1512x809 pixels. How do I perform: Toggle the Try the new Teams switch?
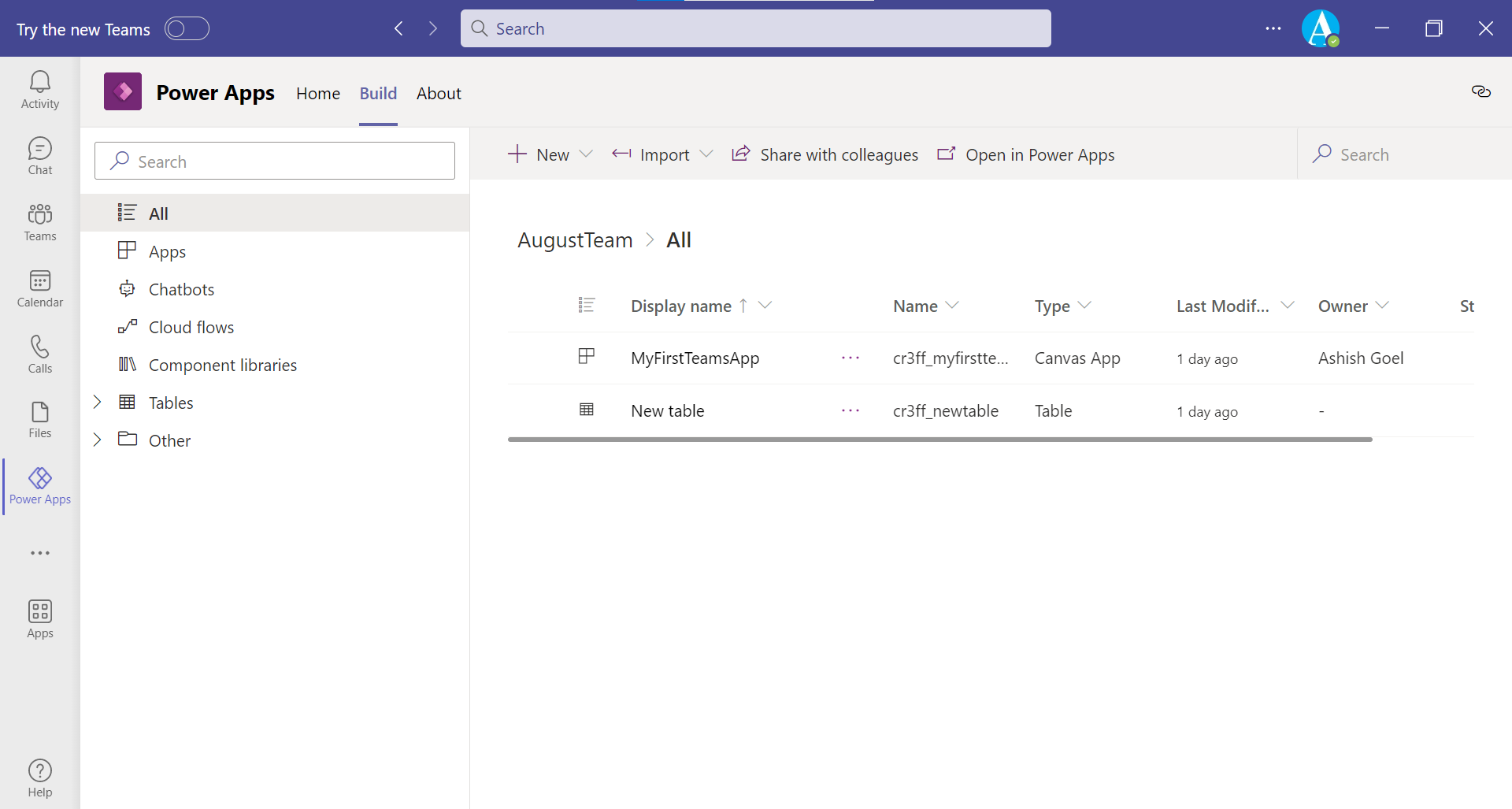(187, 29)
